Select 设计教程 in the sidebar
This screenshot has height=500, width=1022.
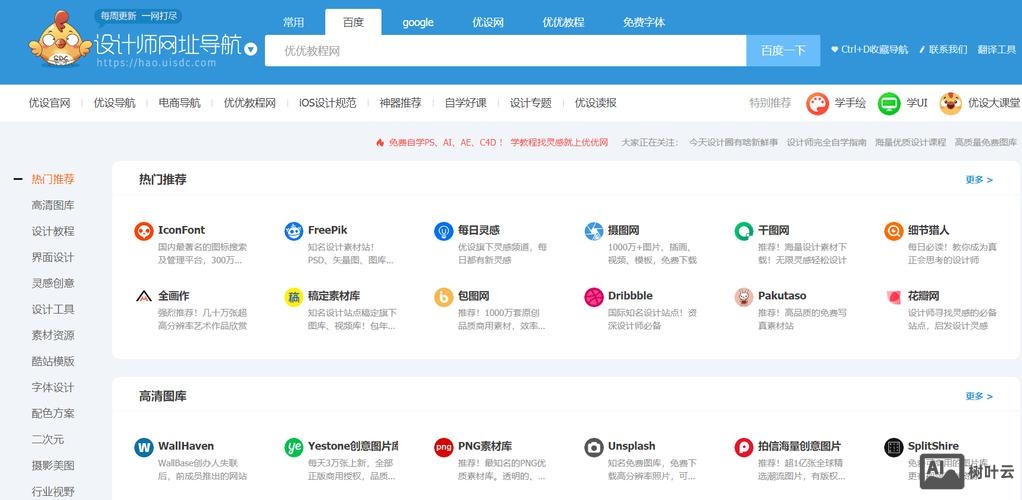coord(53,231)
